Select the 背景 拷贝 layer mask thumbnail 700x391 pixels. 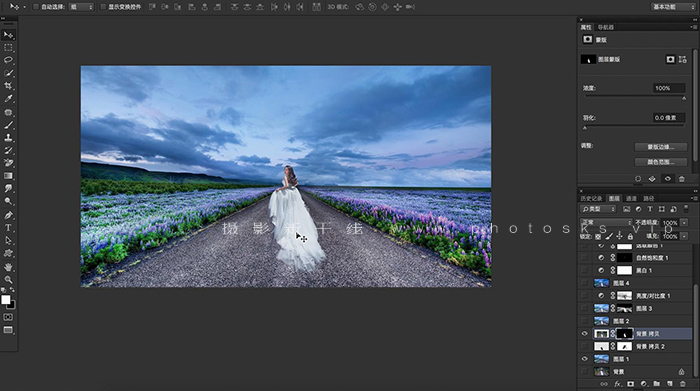pyautogui.click(x=624, y=333)
